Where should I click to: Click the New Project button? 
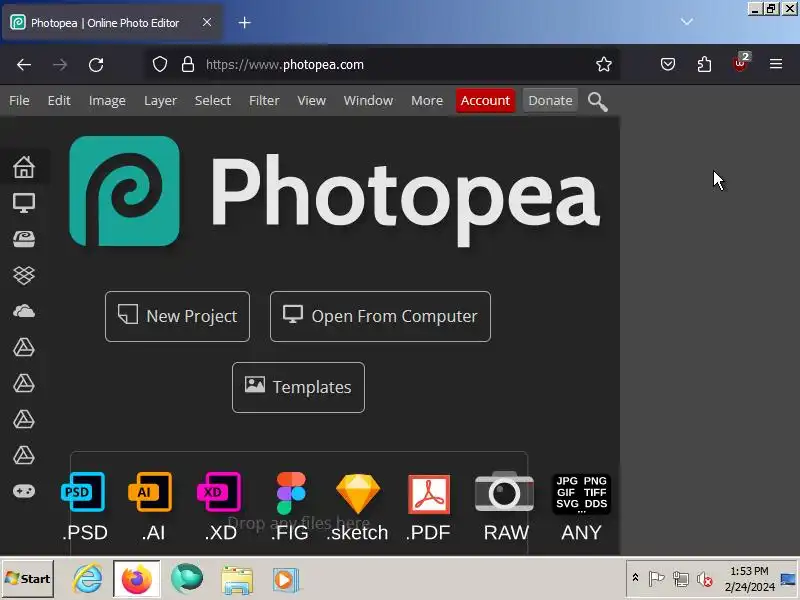178,316
